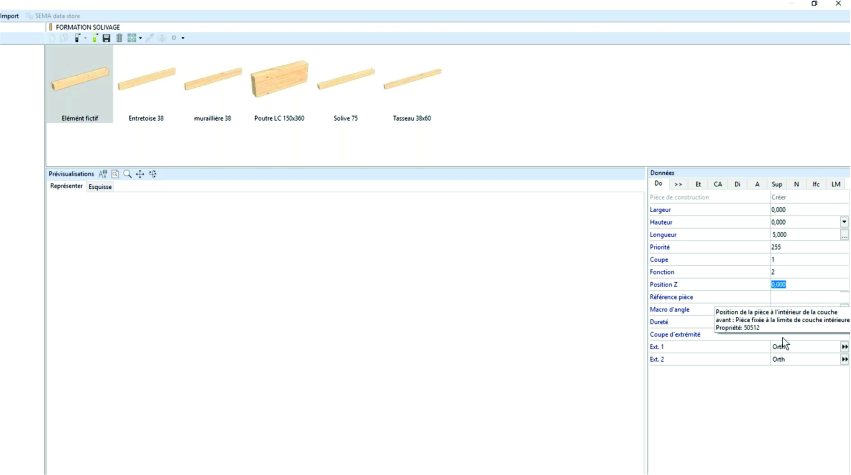Click the save (floppy disk) toolbar icon
851x475 pixels.
tap(106, 38)
